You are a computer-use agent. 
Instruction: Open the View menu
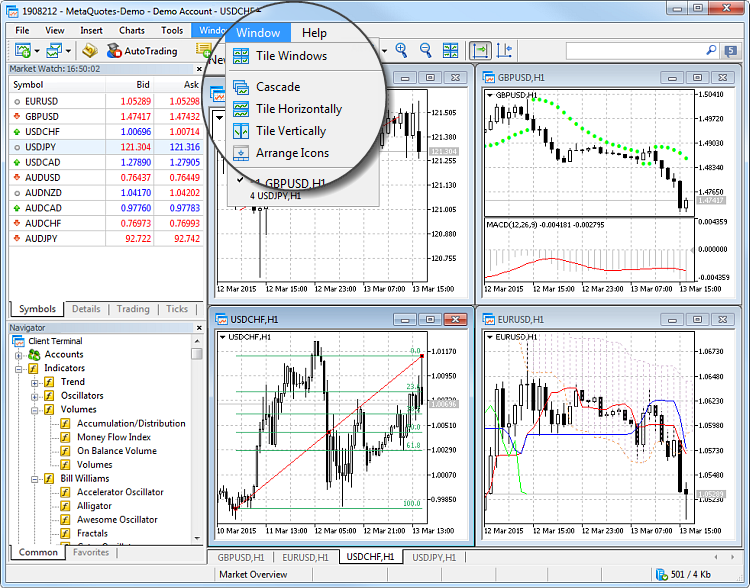[x=55, y=31]
